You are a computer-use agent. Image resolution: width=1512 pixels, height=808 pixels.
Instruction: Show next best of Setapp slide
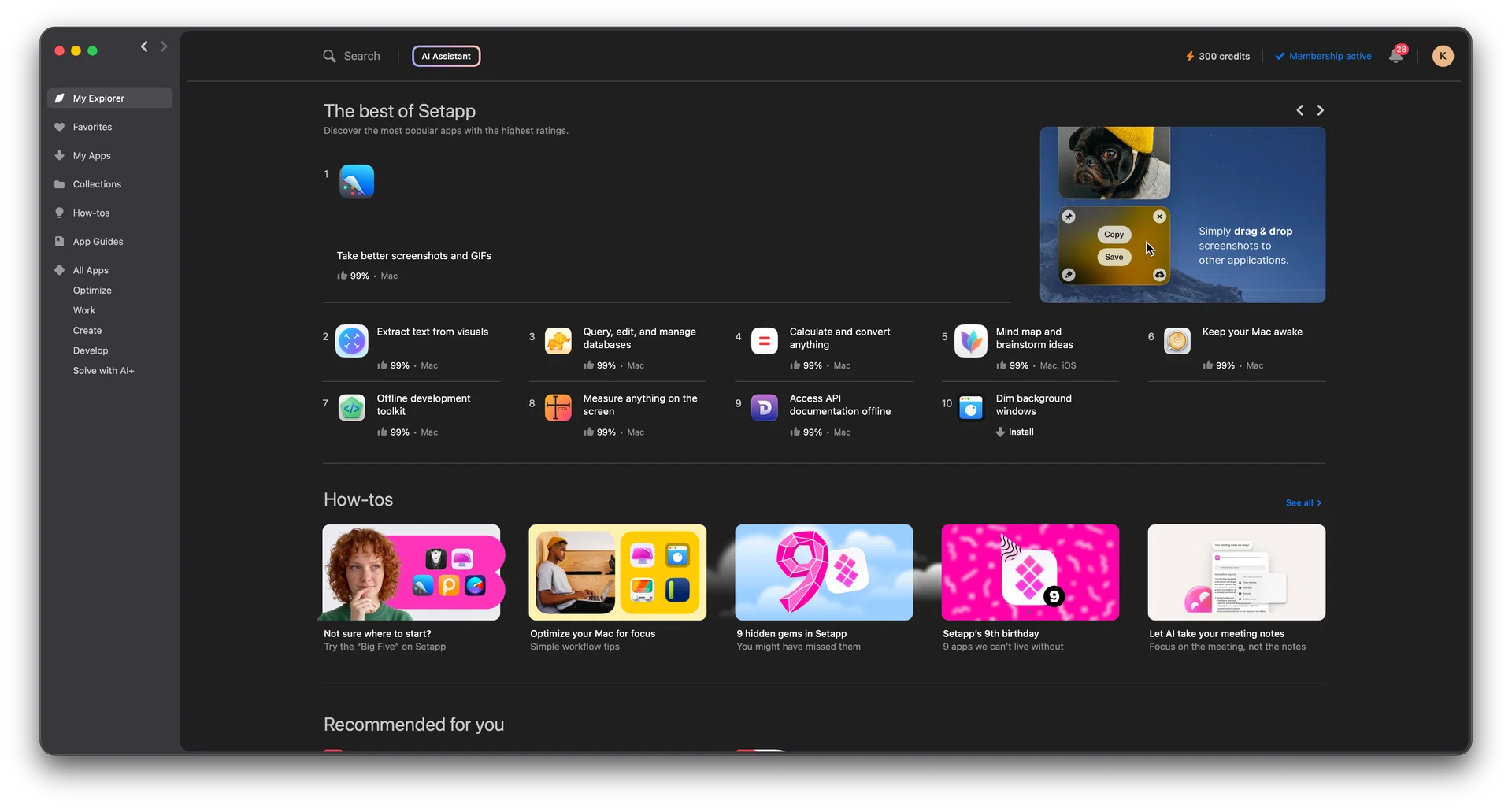(1321, 110)
